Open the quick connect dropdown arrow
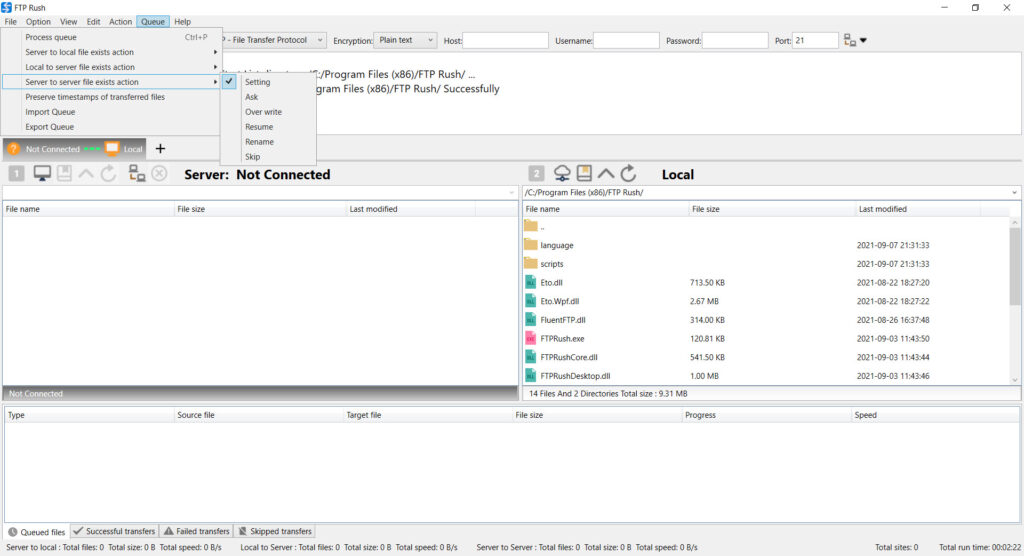Image resolution: width=1024 pixels, height=556 pixels. tap(863, 41)
